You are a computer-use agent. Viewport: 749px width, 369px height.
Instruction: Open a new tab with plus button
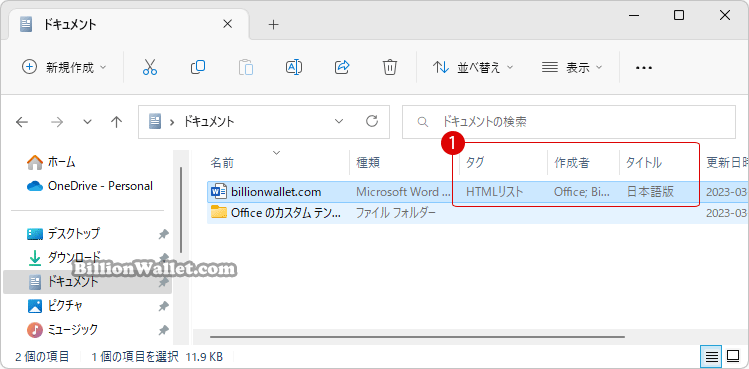(x=273, y=24)
